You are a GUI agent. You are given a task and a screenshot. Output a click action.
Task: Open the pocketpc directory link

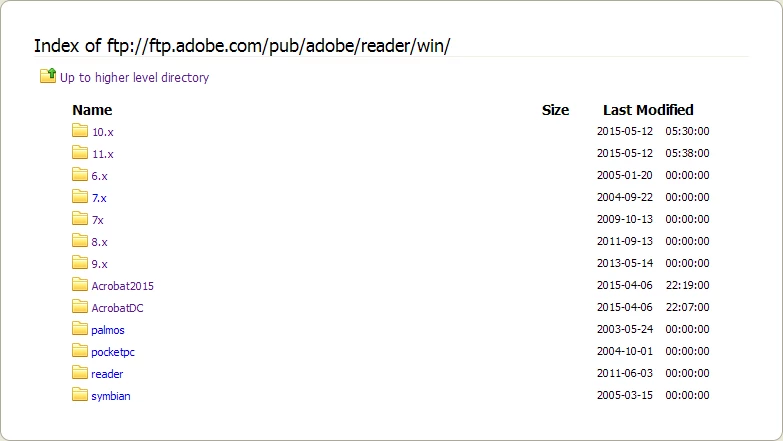click(113, 352)
